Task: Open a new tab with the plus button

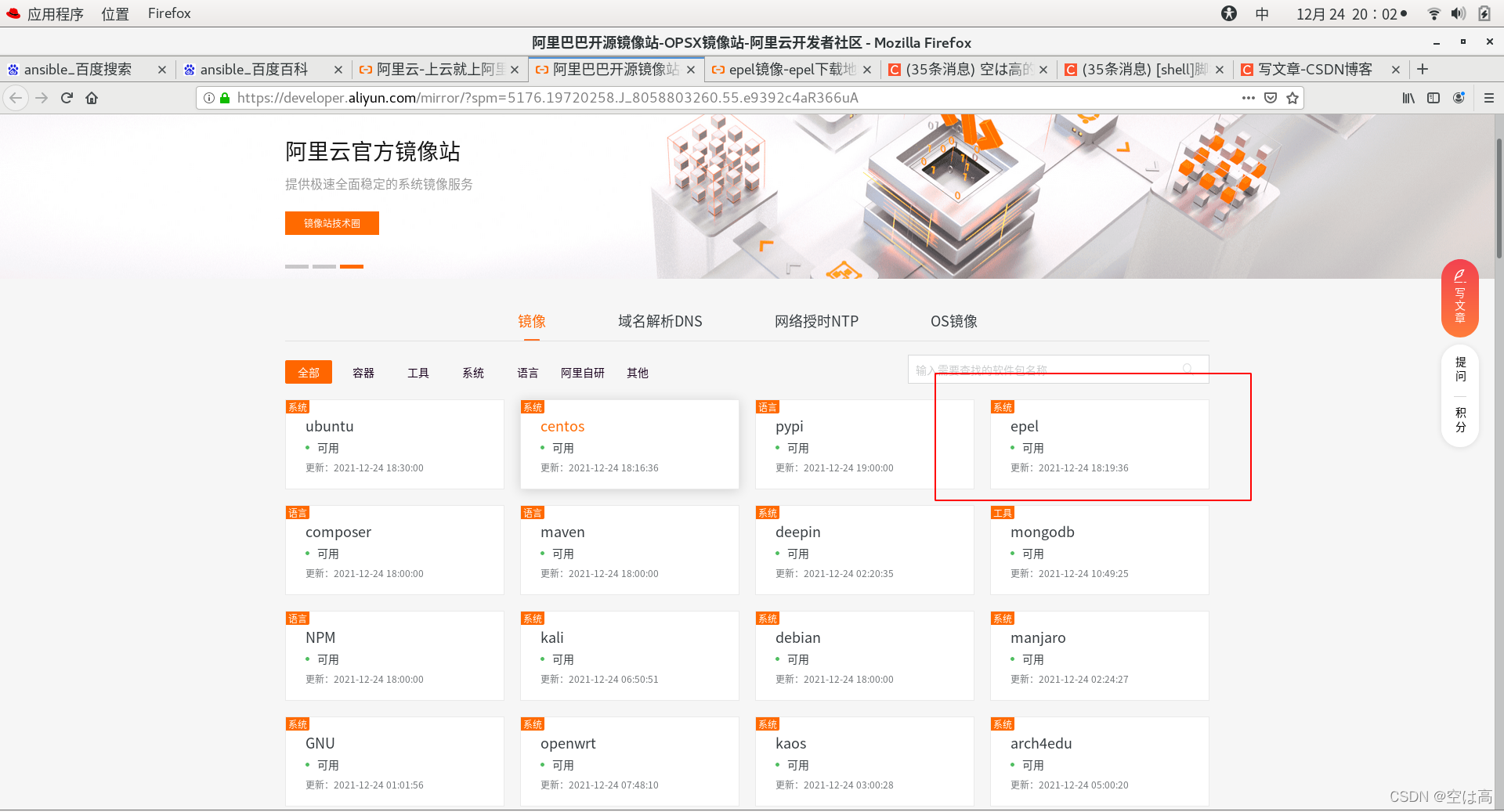Action: coord(1423,70)
